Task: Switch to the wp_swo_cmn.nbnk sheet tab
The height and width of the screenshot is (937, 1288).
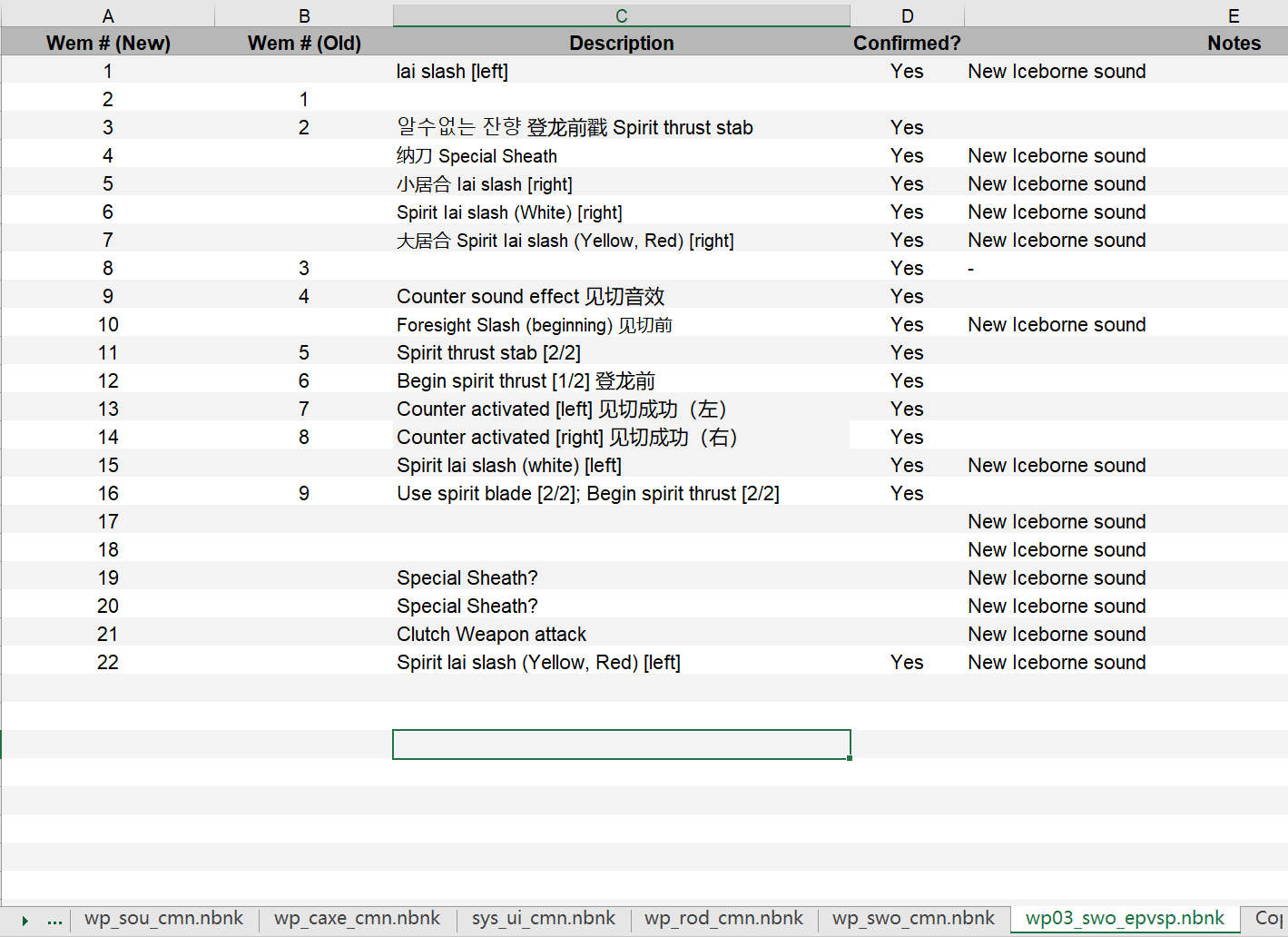Action: tap(913, 918)
